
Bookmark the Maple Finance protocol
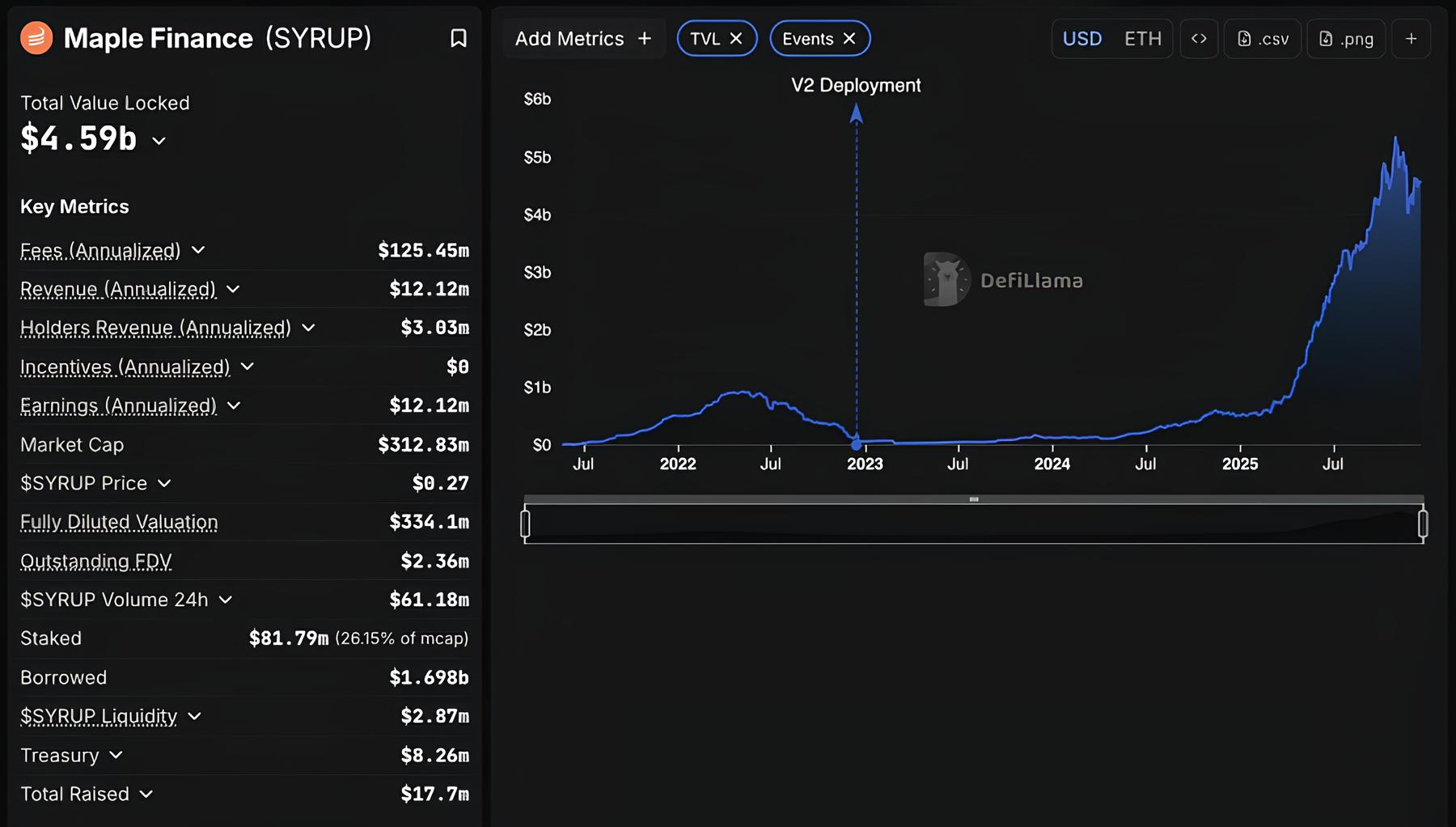458,38
